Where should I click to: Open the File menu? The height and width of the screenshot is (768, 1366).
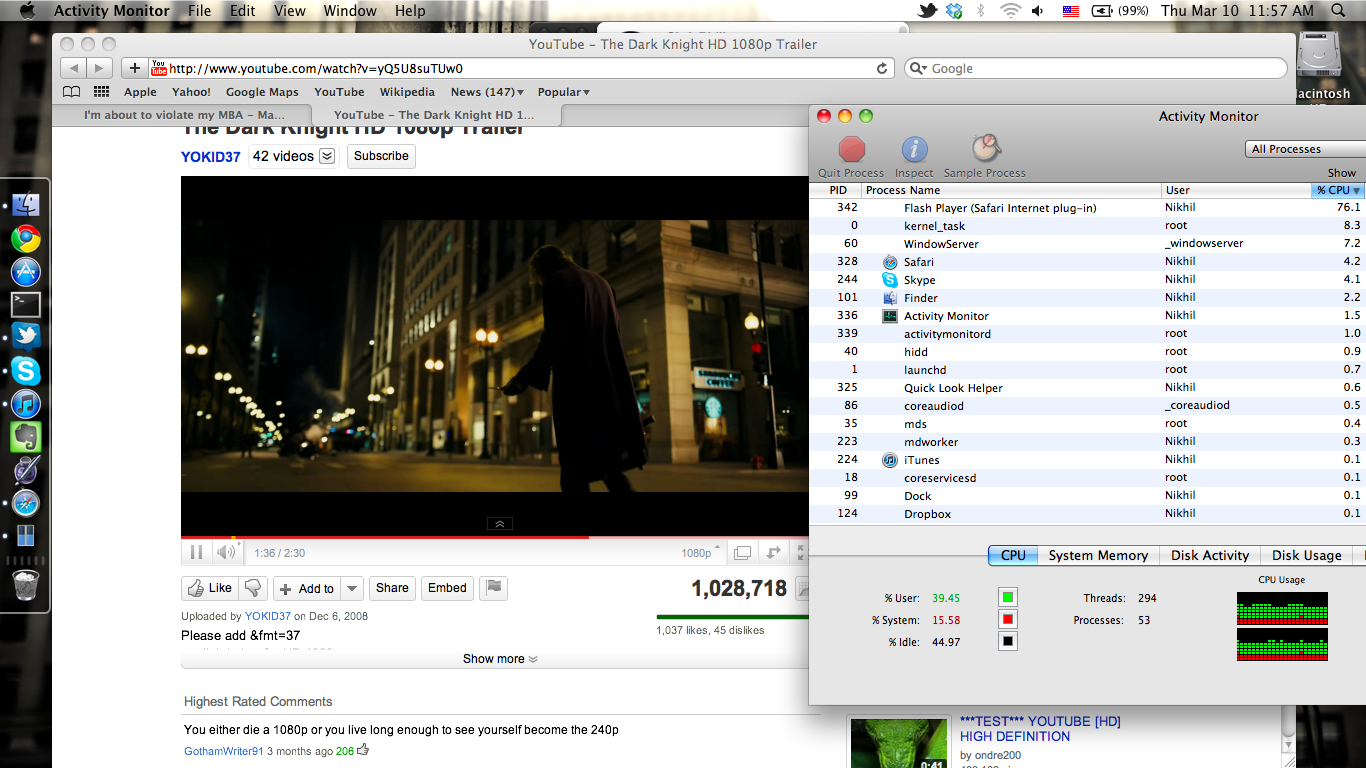coord(200,11)
